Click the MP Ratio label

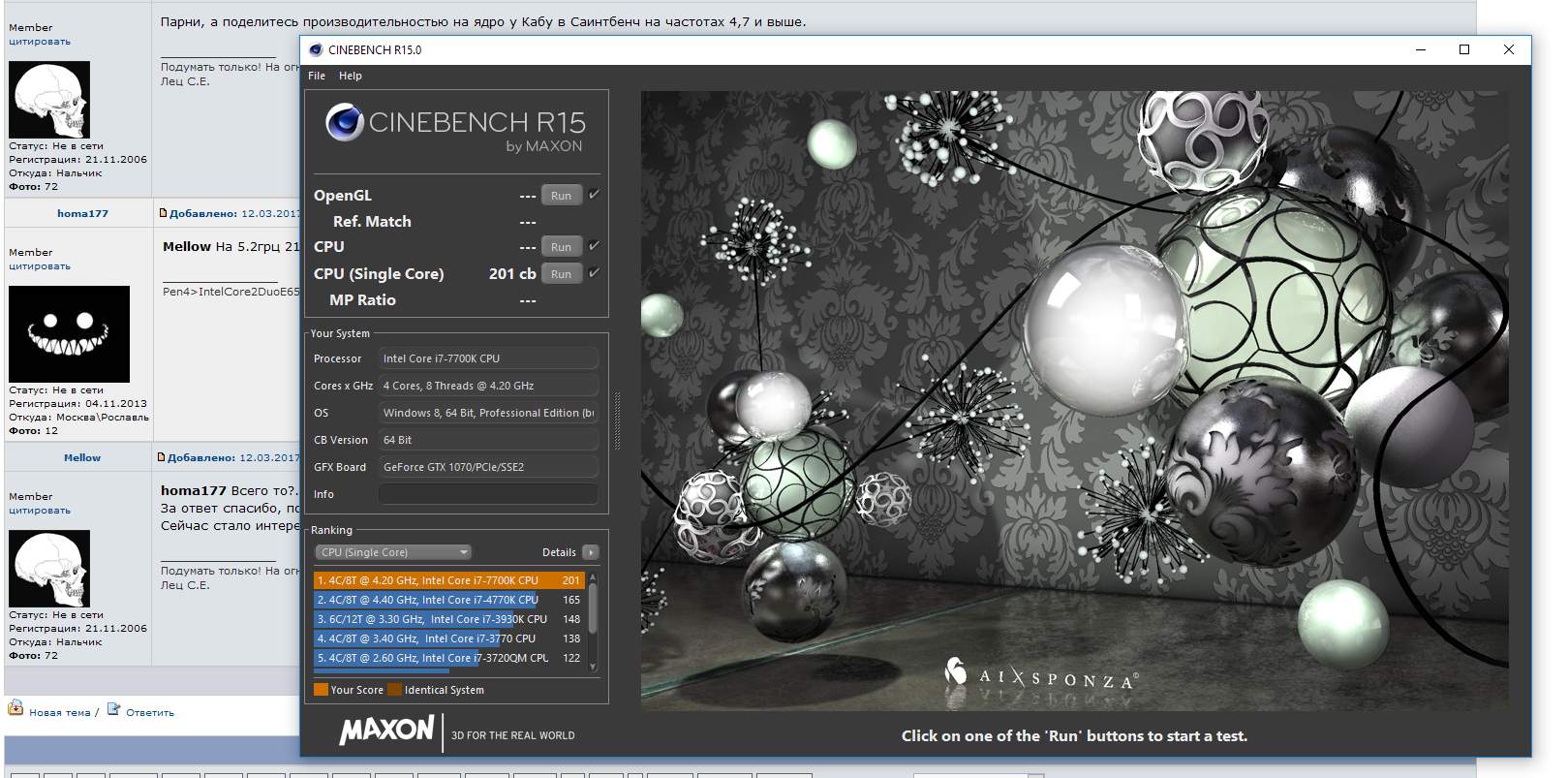(362, 300)
